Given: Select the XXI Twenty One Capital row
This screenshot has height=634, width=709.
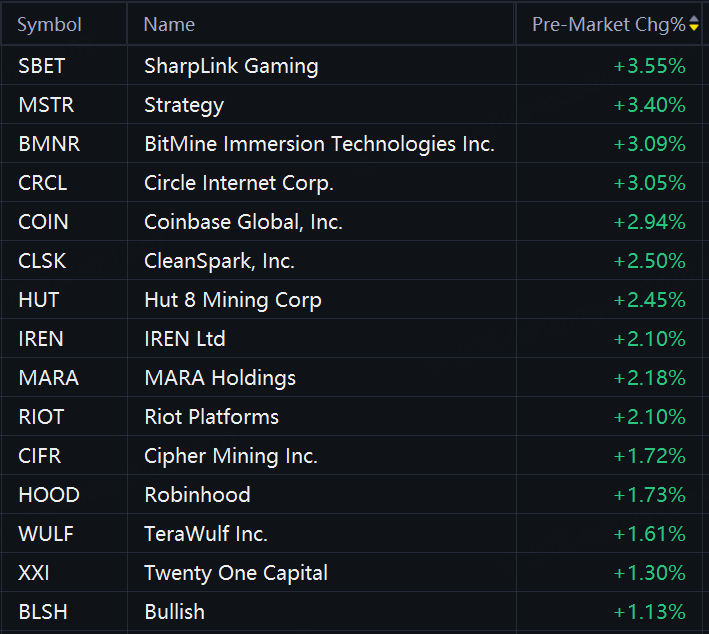Looking at the screenshot, I should coord(236,573).
